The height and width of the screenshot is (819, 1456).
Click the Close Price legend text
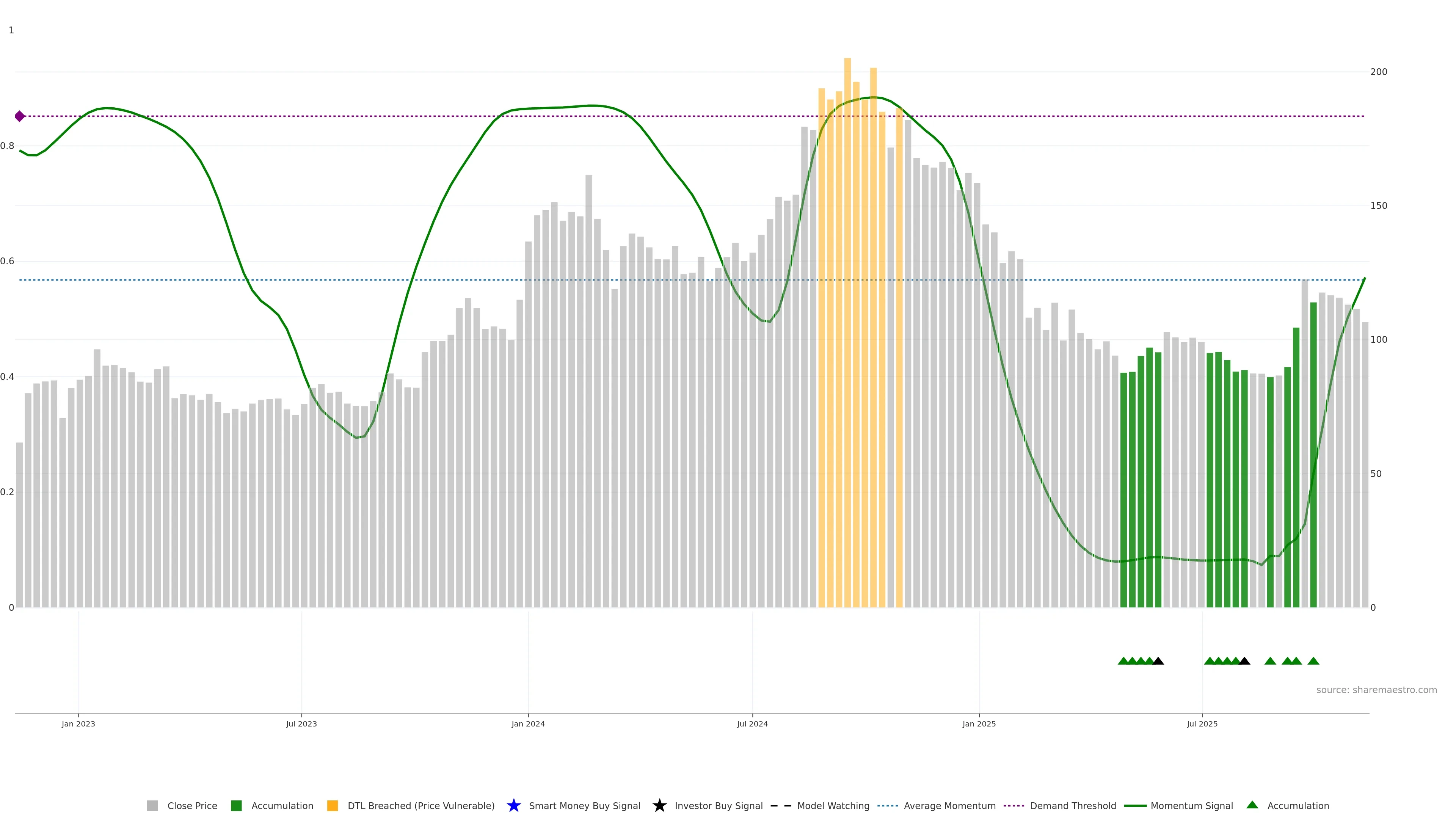(x=191, y=805)
